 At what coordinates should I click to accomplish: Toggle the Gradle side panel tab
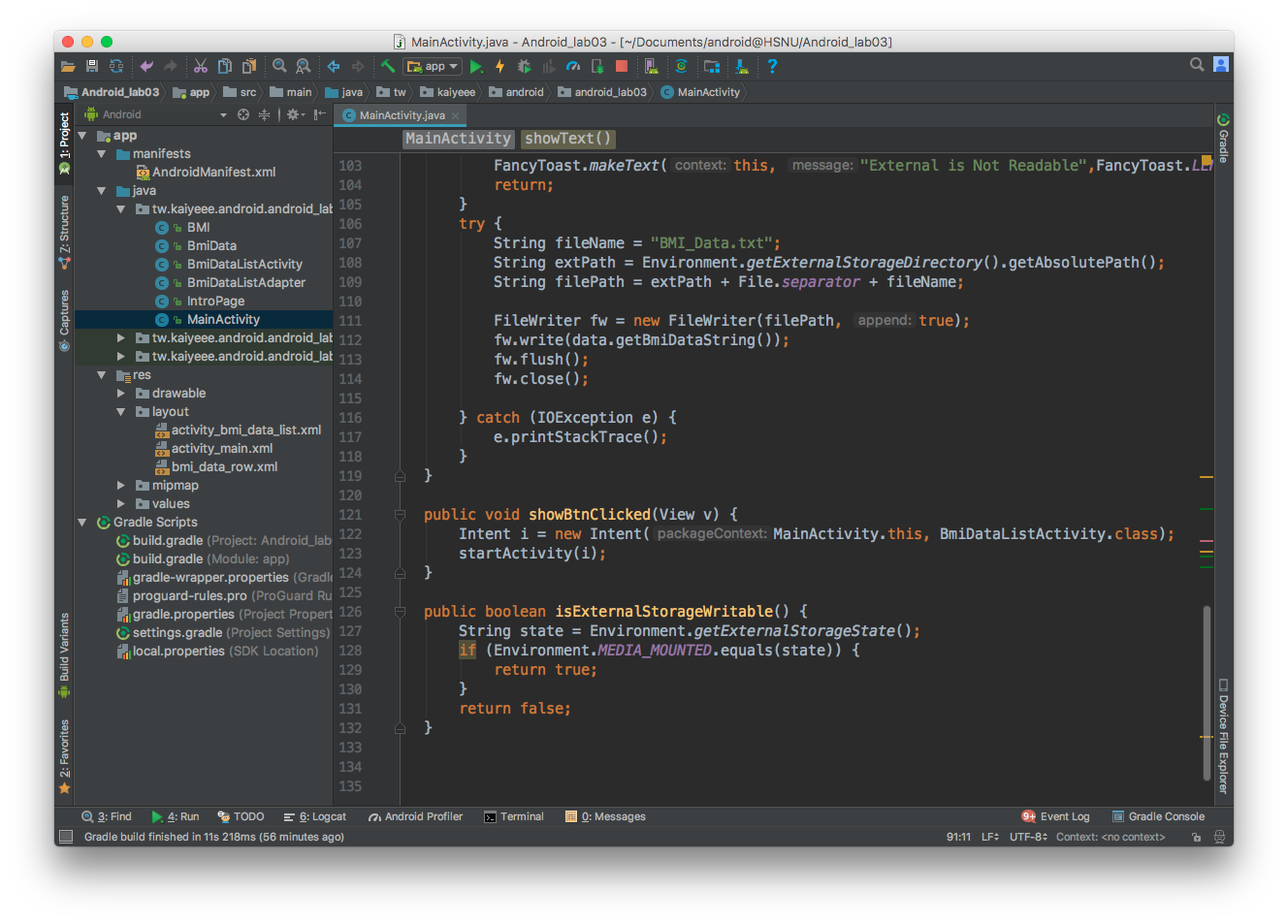pyautogui.click(x=1223, y=139)
